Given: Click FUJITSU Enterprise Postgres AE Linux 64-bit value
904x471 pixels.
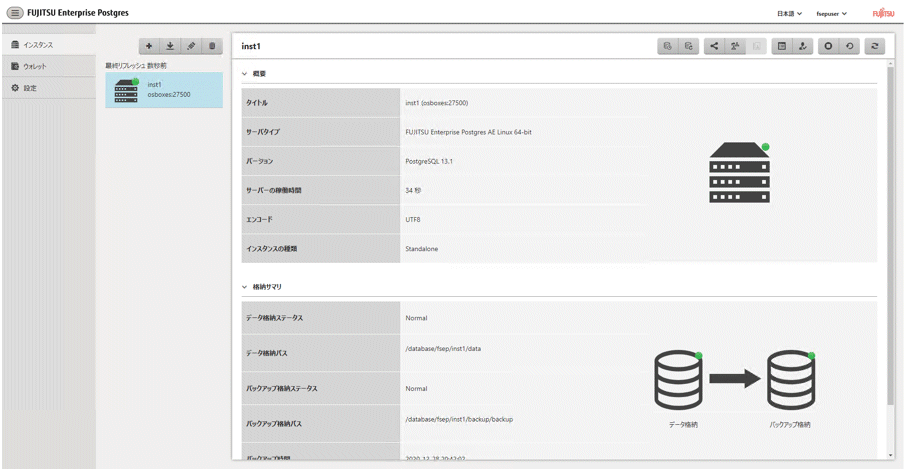Looking at the screenshot, I should [x=468, y=132].
